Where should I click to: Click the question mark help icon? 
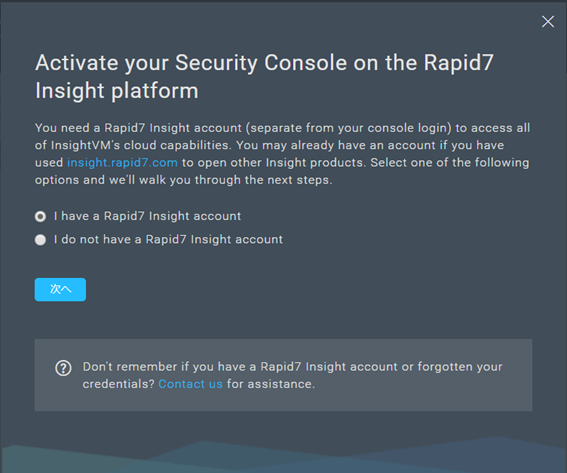click(x=63, y=368)
